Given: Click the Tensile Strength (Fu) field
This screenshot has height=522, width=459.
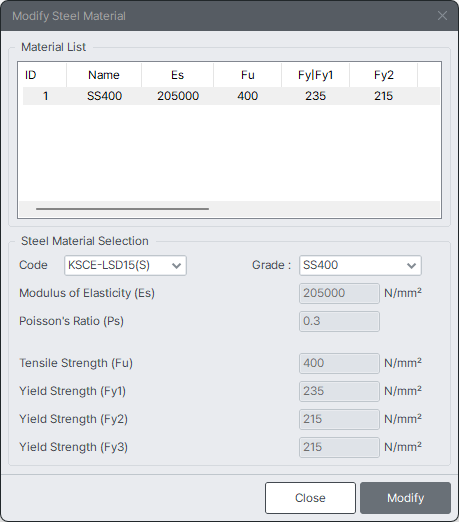Looking at the screenshot, I should tap(339, 363).
